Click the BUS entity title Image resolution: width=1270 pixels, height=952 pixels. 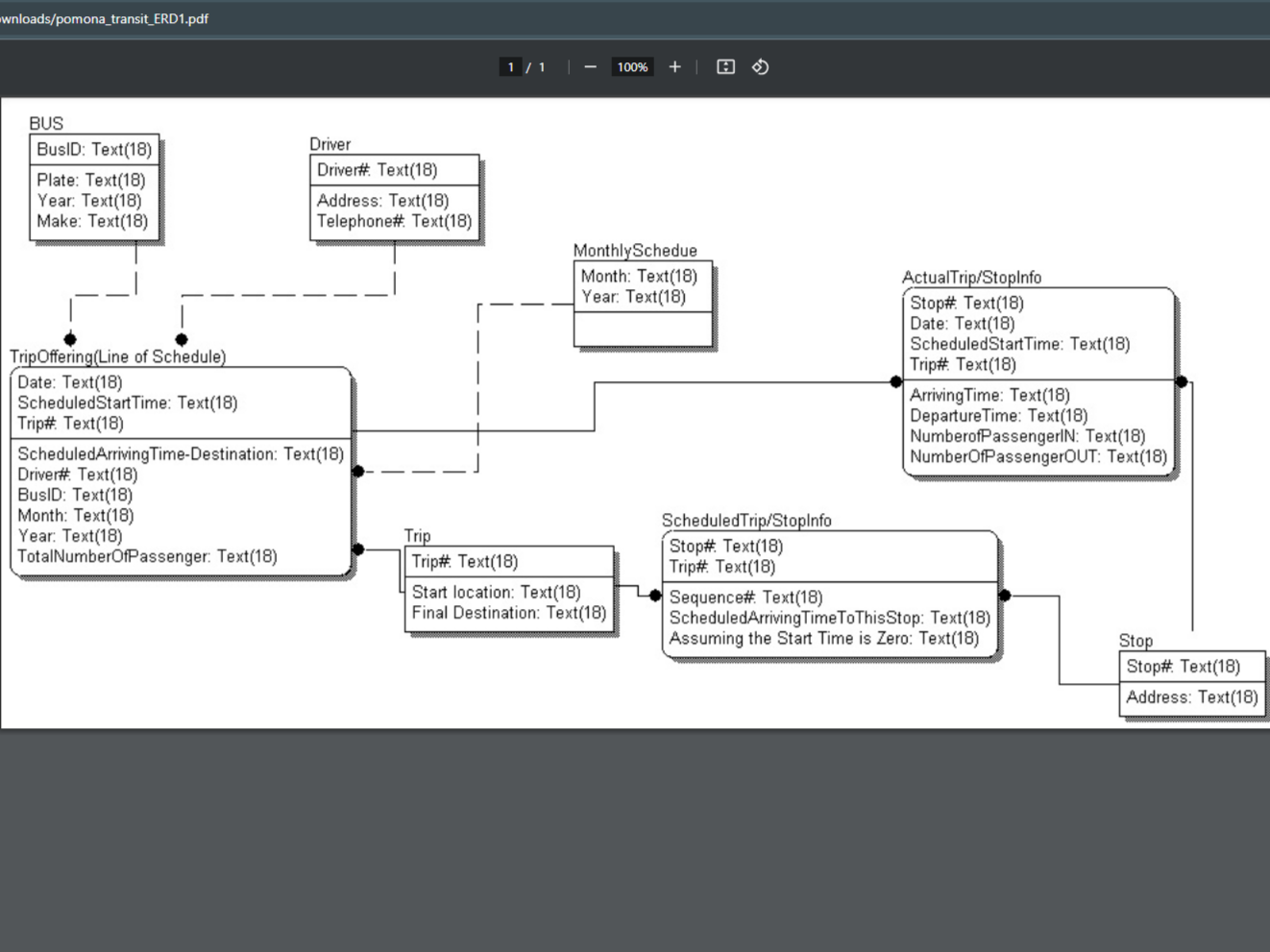46,124
